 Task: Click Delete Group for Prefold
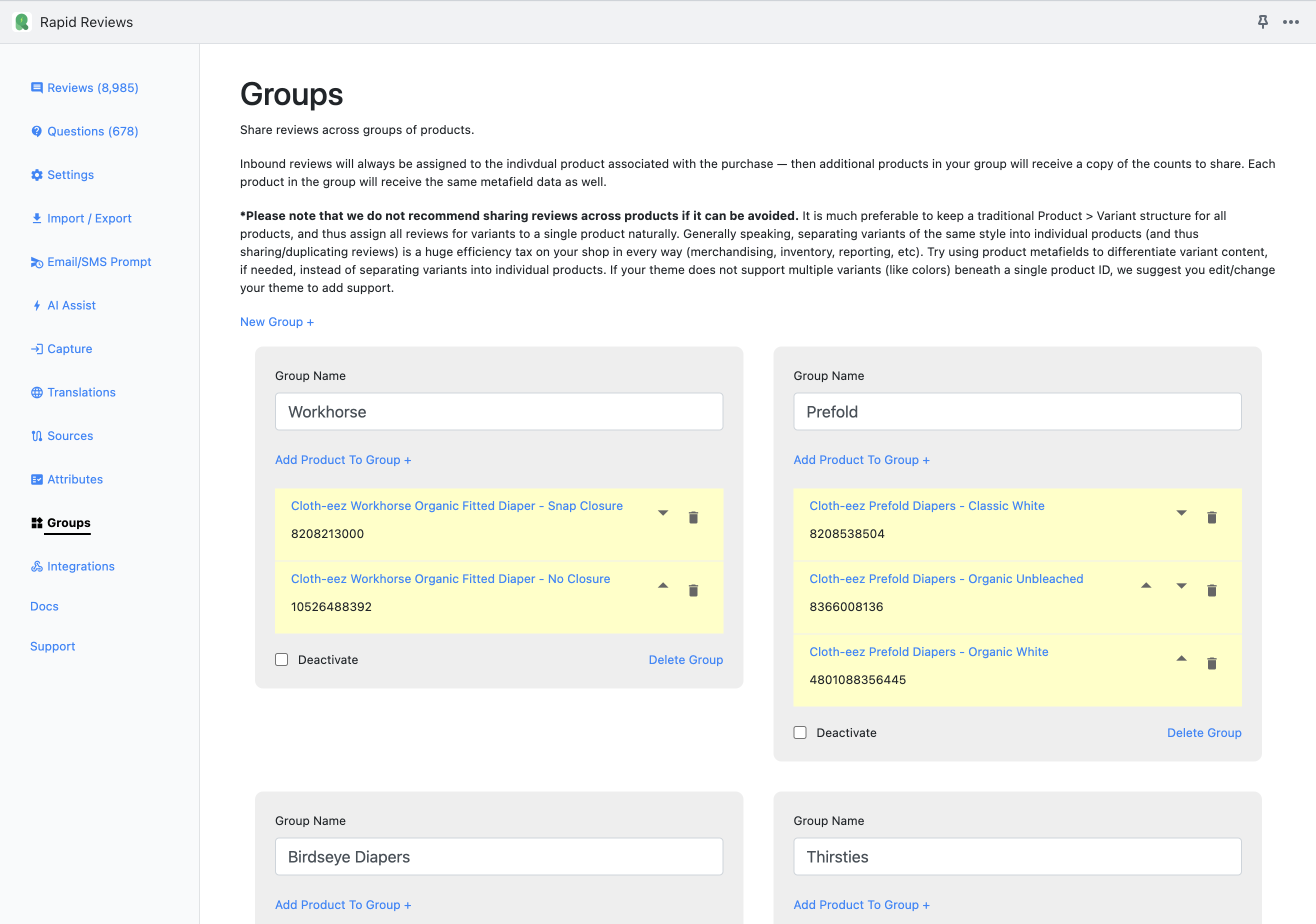pyautogui.click(x=1203, y=732)
